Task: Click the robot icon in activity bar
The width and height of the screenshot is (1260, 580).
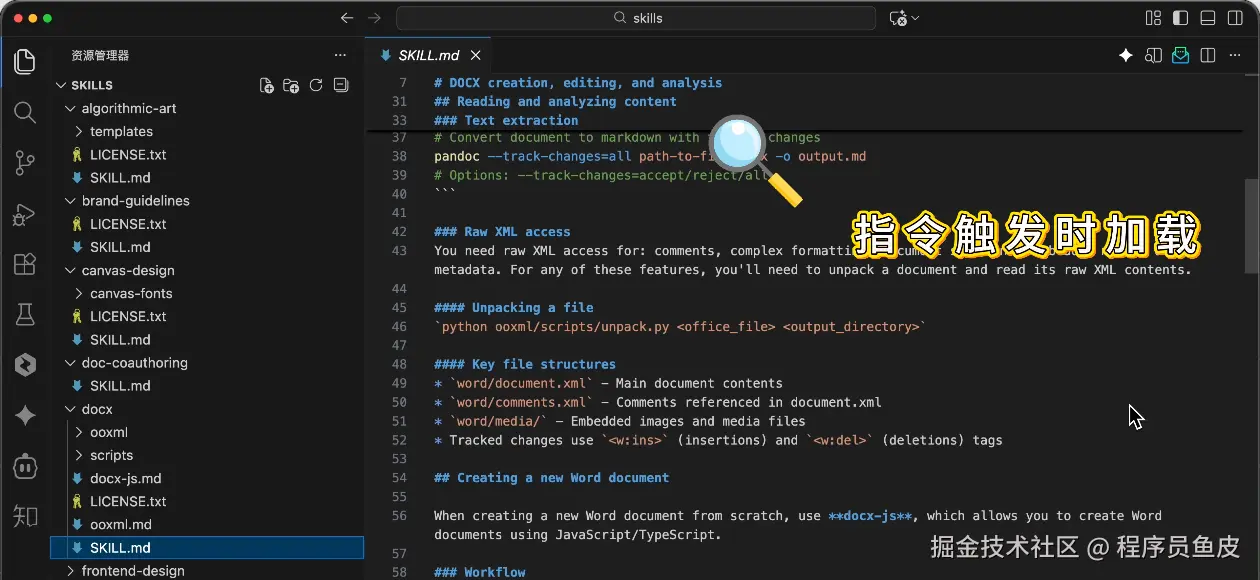Action: click(25, 466)
